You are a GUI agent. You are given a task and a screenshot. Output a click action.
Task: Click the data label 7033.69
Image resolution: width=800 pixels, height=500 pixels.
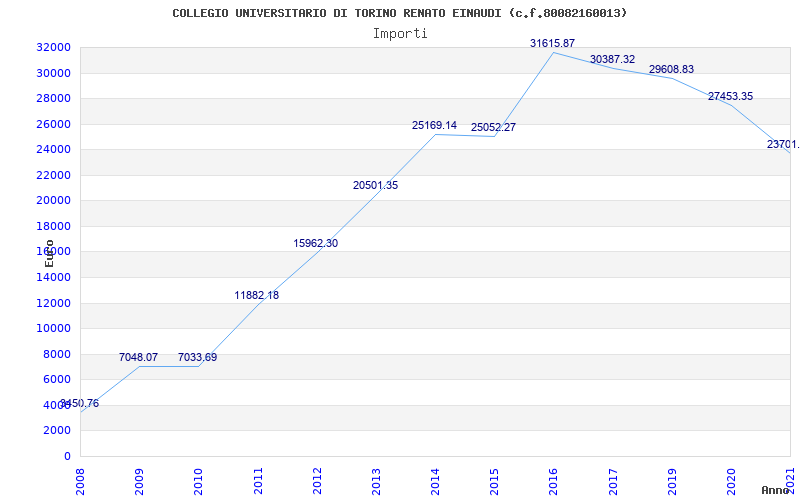click(197, 357)
